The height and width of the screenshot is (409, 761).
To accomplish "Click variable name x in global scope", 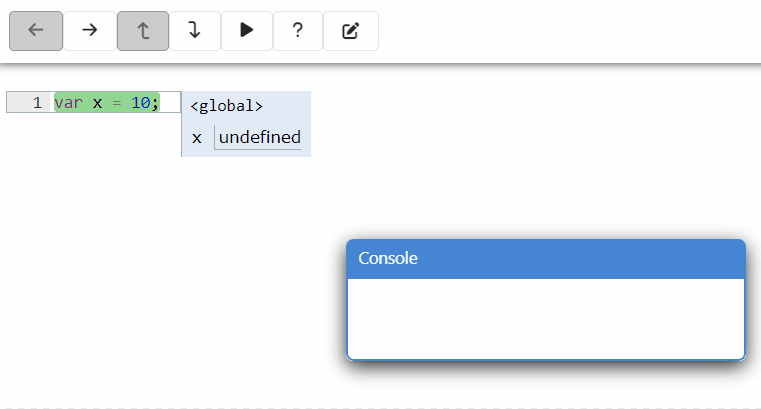I will pos(197,138).
